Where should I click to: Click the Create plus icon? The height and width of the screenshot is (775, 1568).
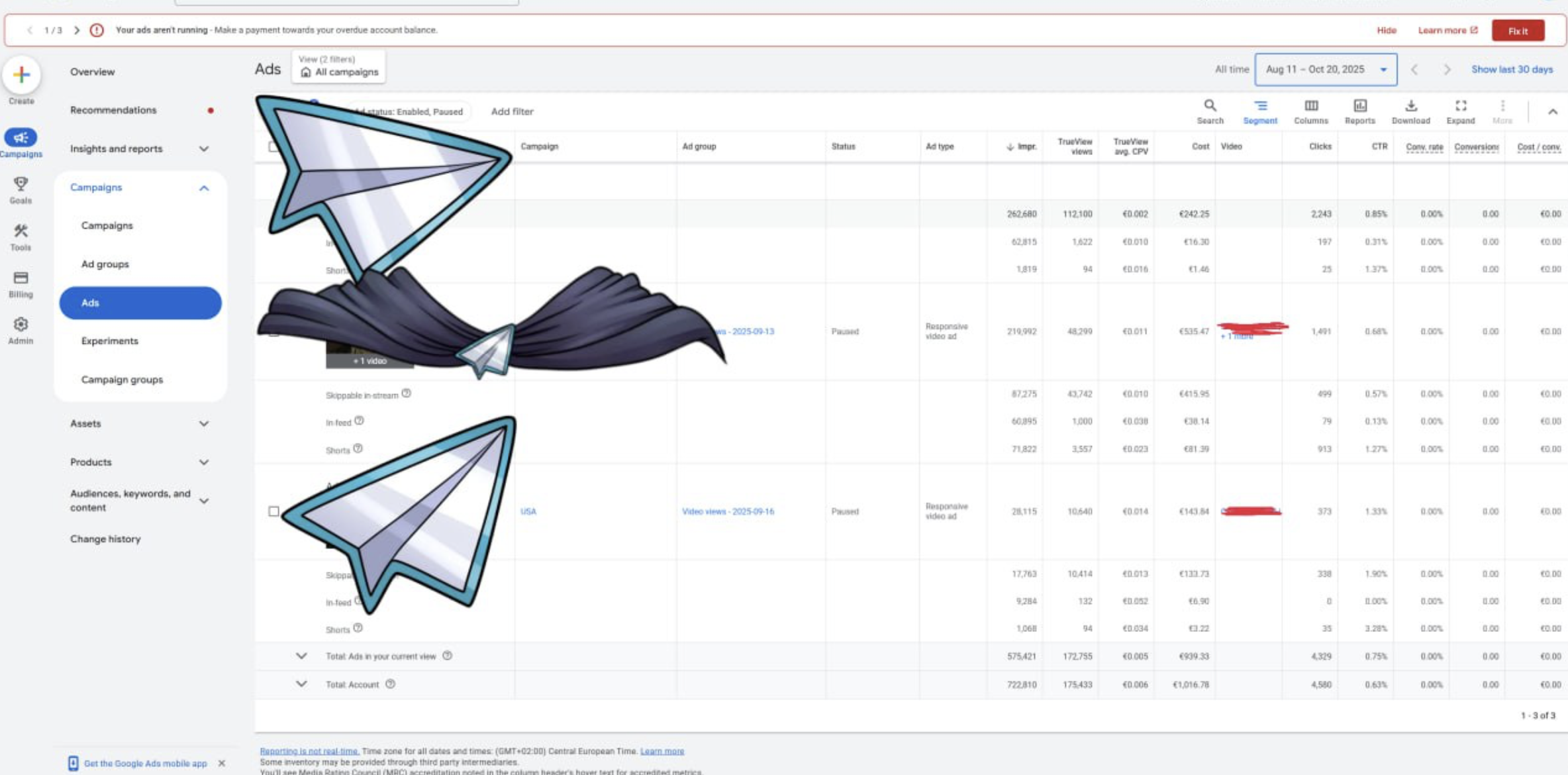[x=21, y=75]
